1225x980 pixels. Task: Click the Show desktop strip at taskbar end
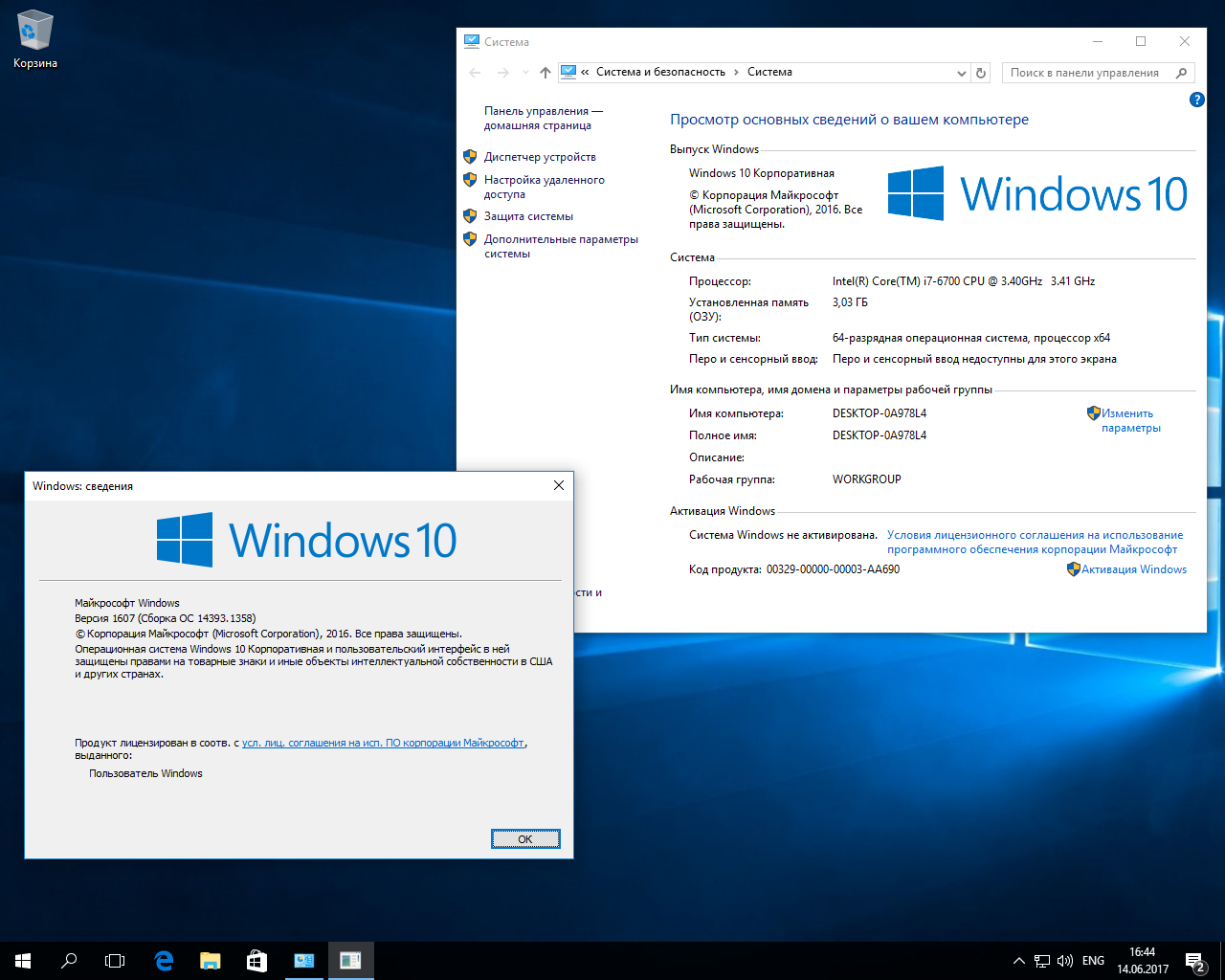pos(1222,961)
